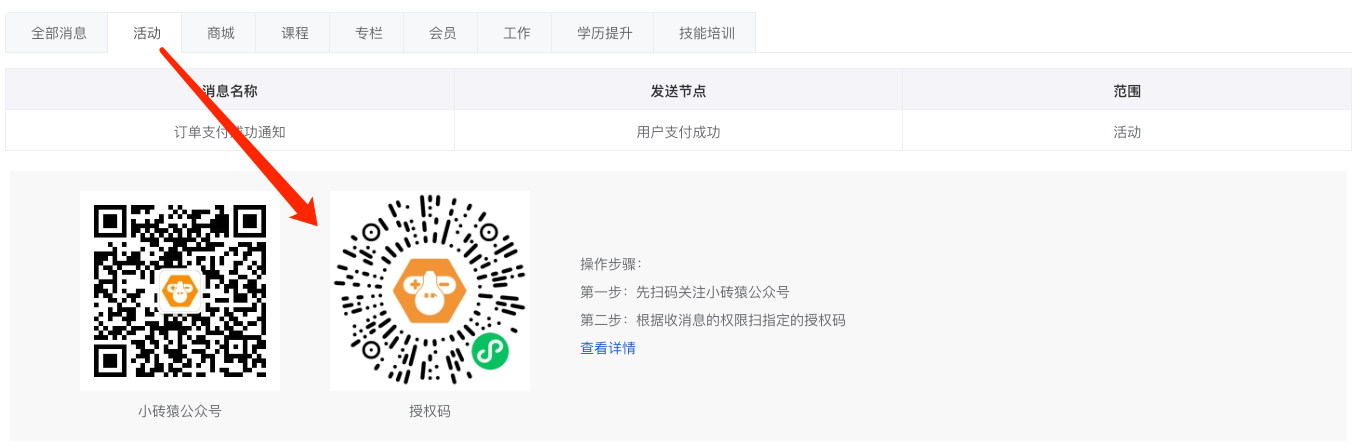Select the 活动 tab

click(x=146, y=33)
